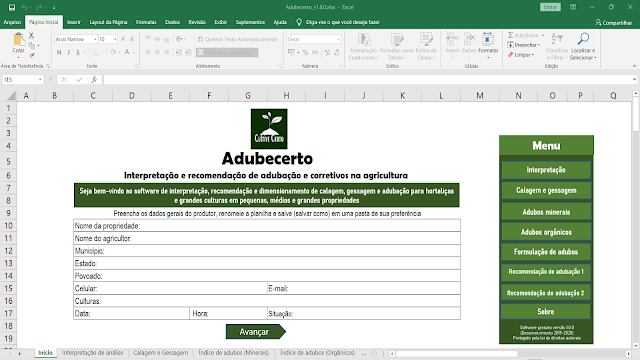The height and width of the screenshot is (360, 640).
Task: Click the Diga-me lightbulb icon
Action: (x=299, y=22)
